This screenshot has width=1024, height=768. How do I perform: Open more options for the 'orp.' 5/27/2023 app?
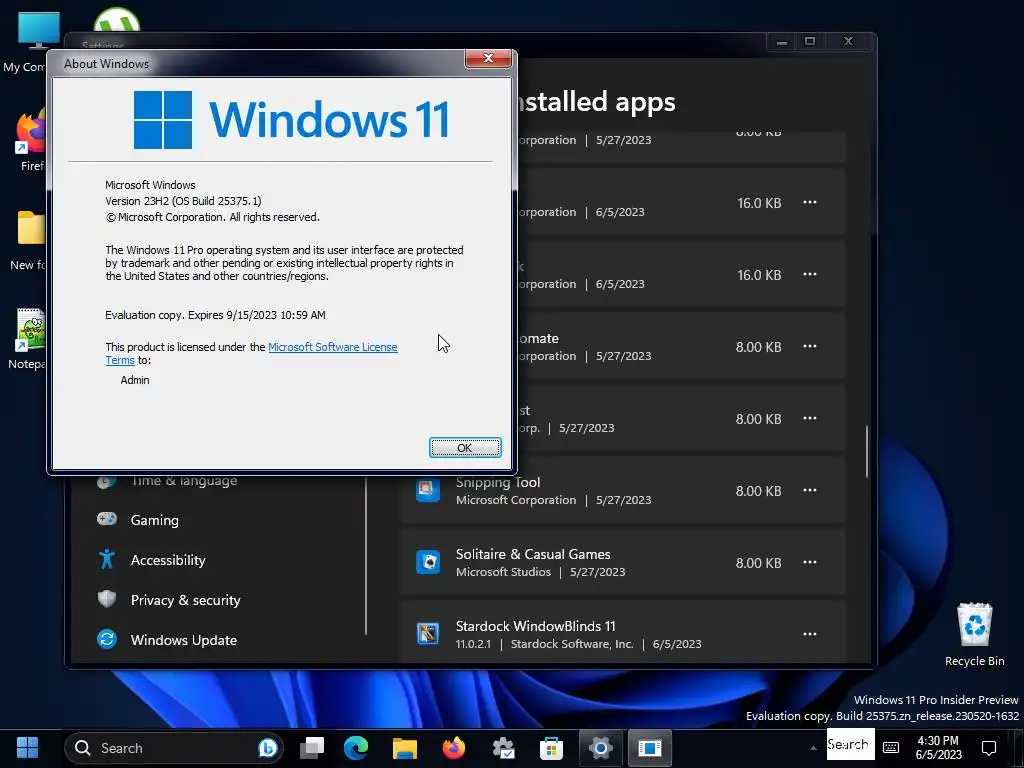tap(810, 418)
